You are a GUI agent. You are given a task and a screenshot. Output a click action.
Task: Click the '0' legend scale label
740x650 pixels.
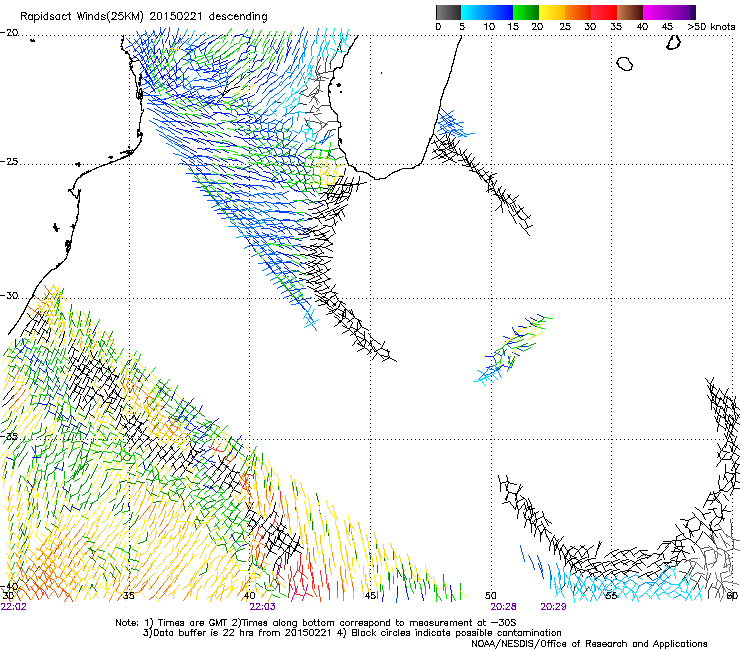438,27
